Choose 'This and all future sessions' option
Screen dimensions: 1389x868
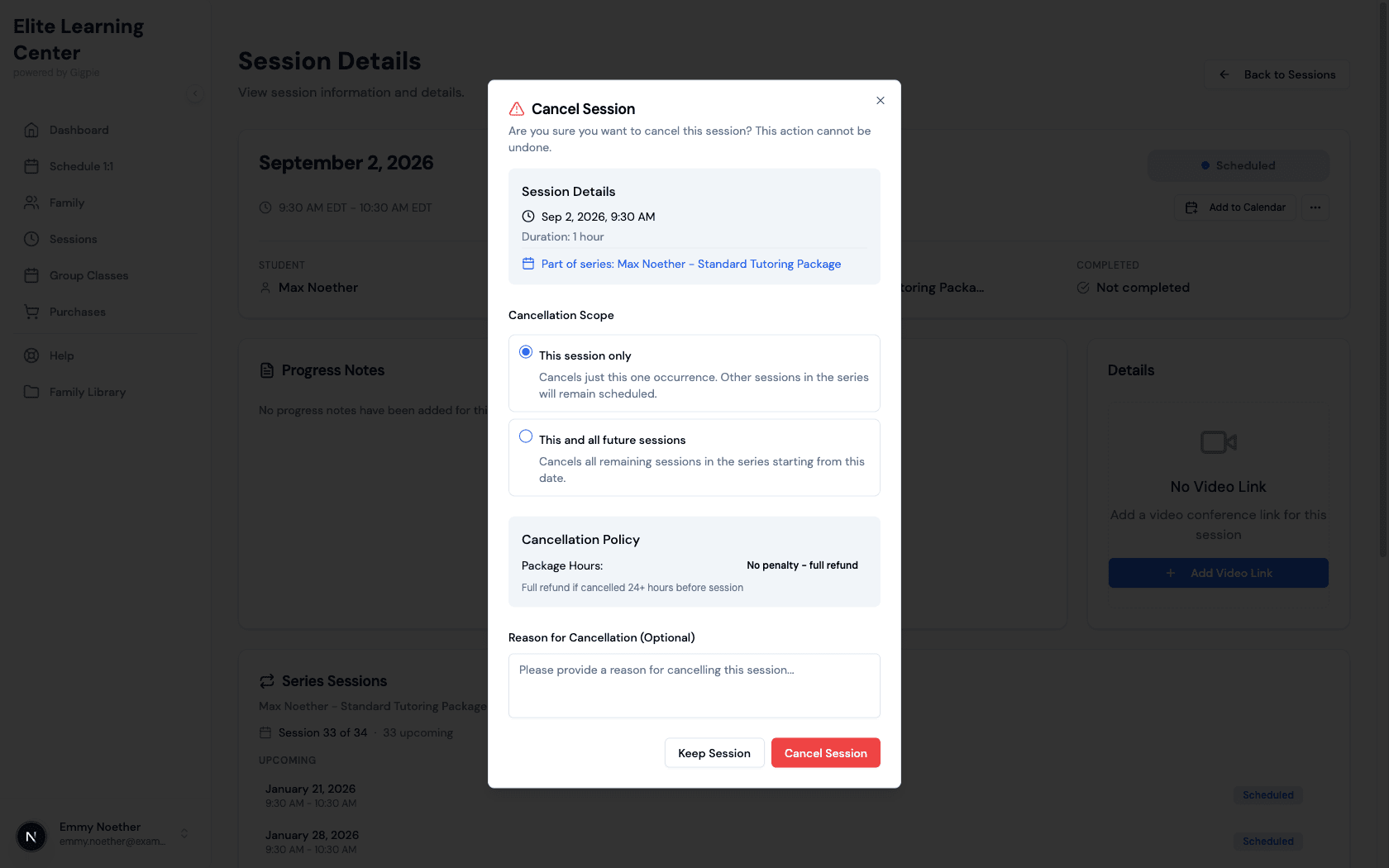coord(526,436)
